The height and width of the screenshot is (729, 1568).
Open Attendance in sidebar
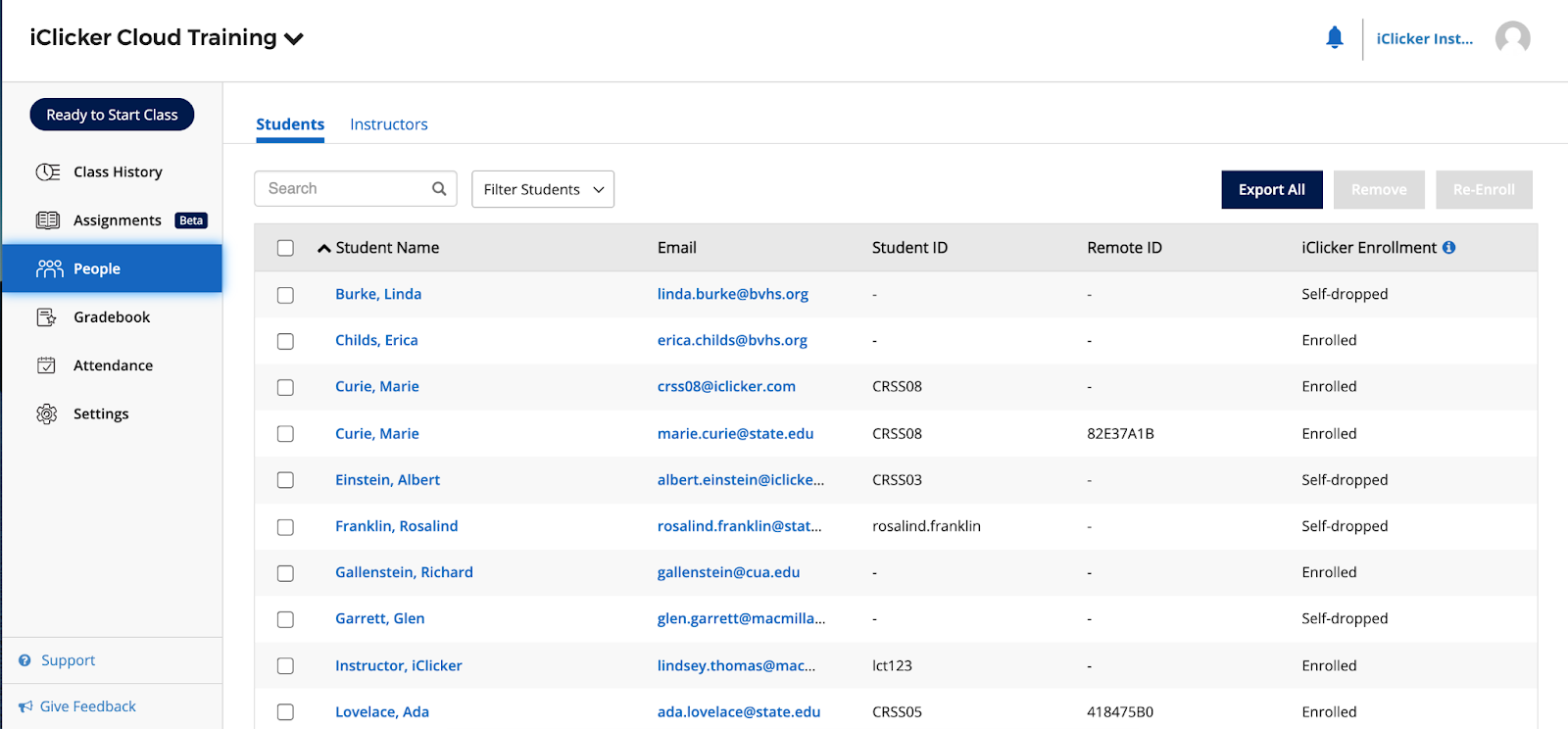(113, 365)
